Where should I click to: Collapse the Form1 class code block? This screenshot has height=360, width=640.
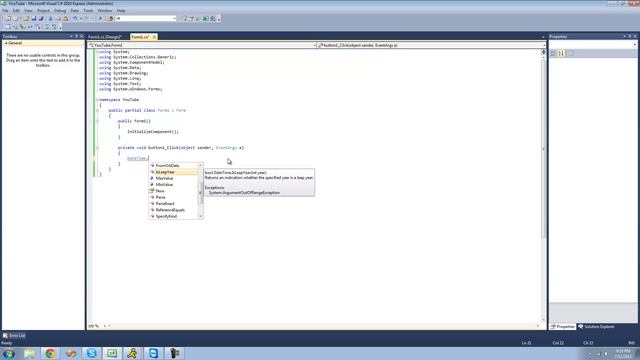[97, 110]
